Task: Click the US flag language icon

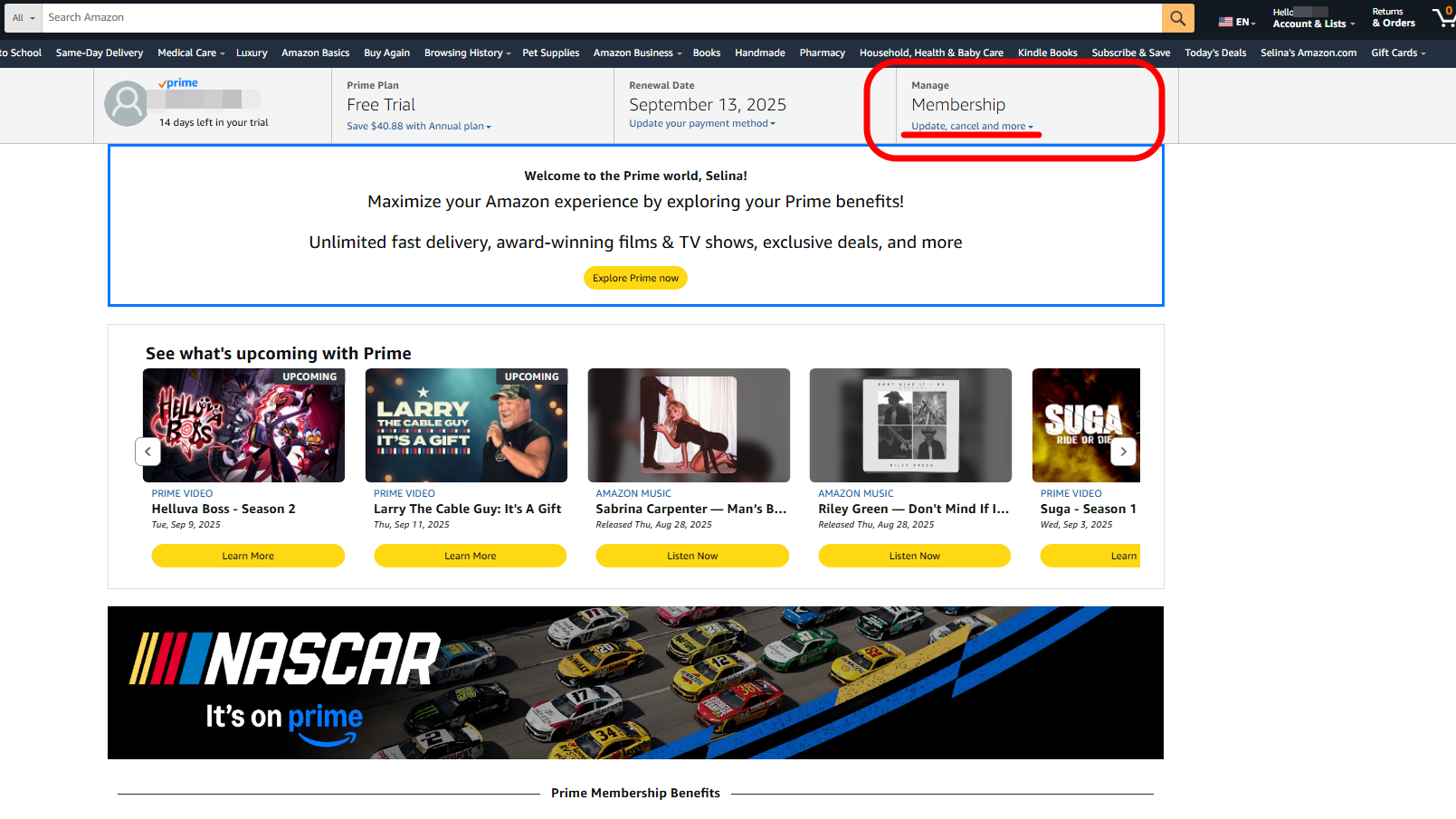Action: tap(1225, 22)
